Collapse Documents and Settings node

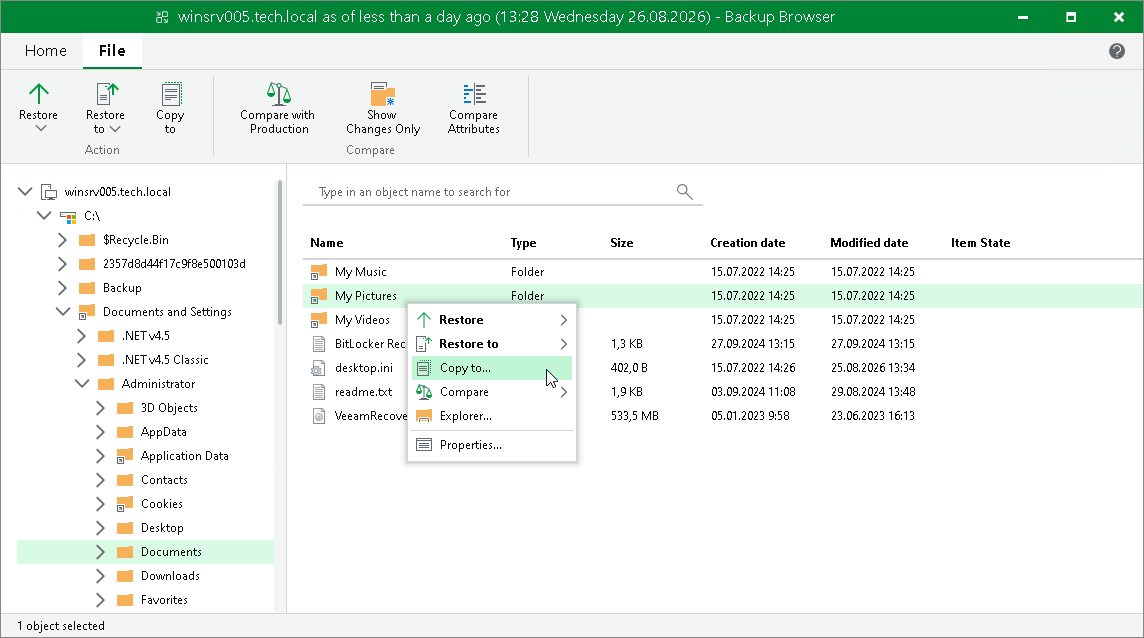(x=63, y=312)
